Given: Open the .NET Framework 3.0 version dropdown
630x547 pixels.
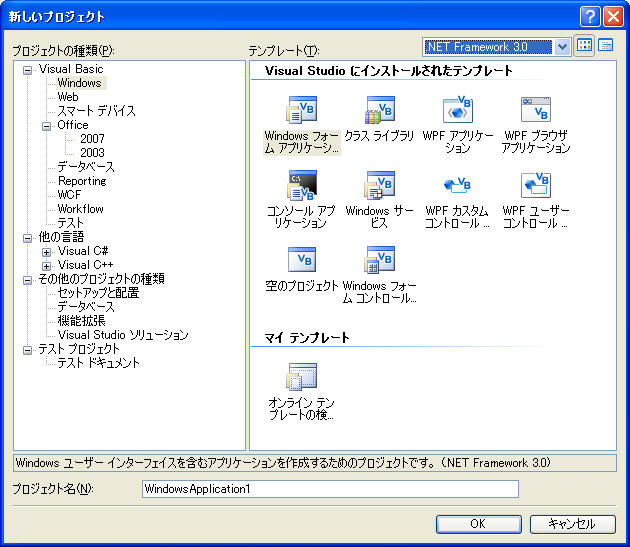Looking at the screenshot, I should coord(562,47).
